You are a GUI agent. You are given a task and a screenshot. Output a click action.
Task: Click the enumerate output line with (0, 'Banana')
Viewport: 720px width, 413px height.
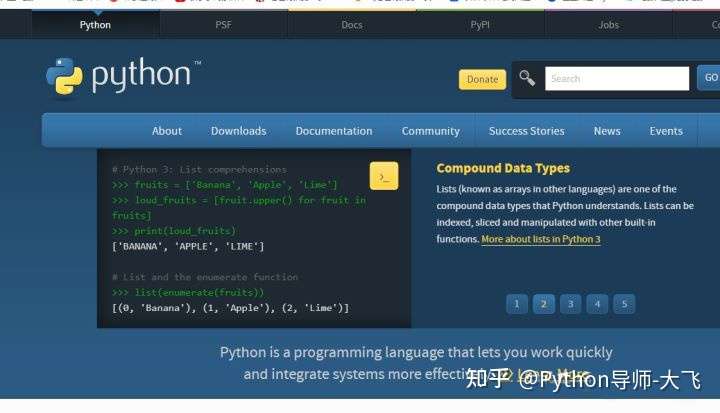tap(231, 308)
